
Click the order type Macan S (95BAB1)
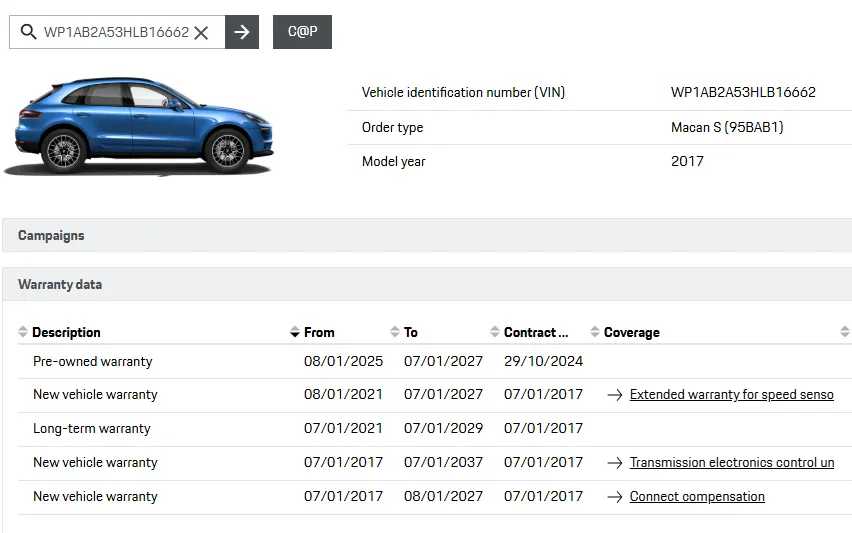click(727, 127)
